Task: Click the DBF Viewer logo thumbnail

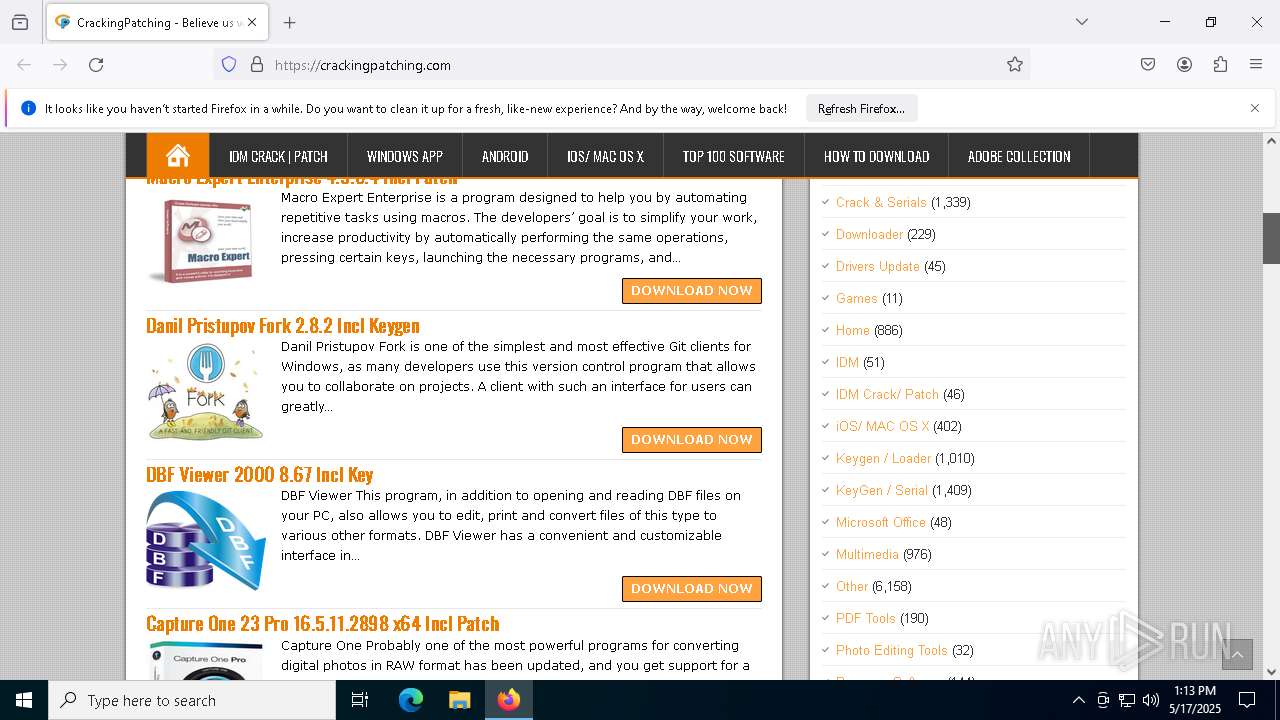Action: [206, 540]
